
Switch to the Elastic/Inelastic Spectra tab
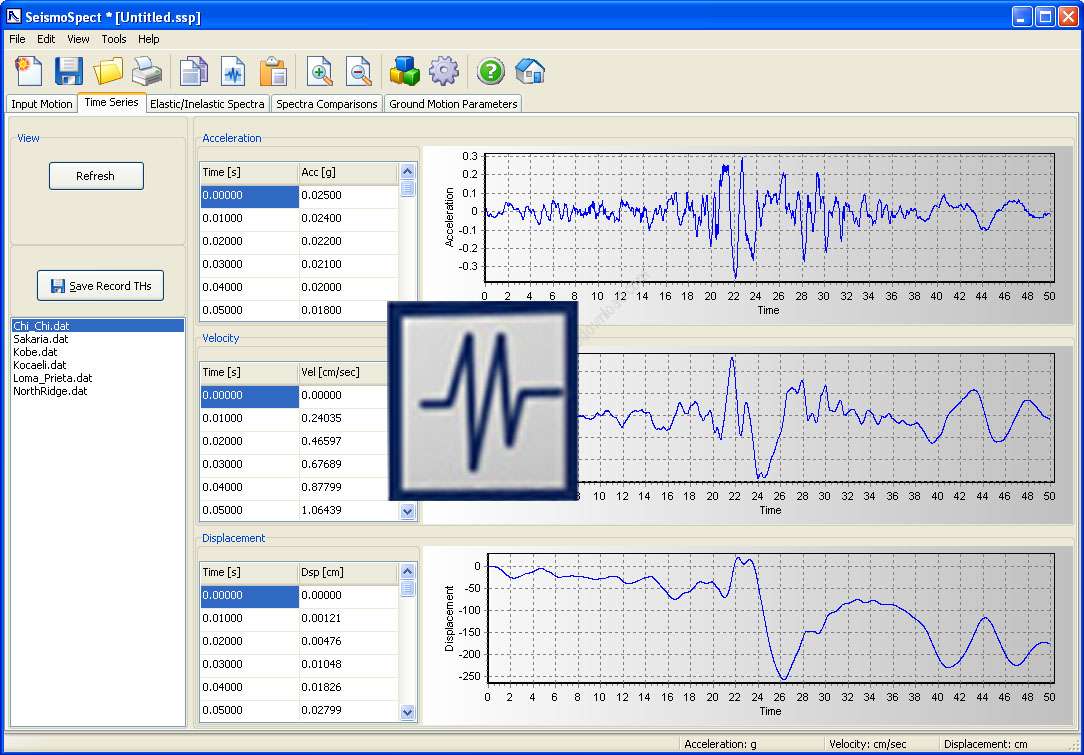(x=207, y=104)
